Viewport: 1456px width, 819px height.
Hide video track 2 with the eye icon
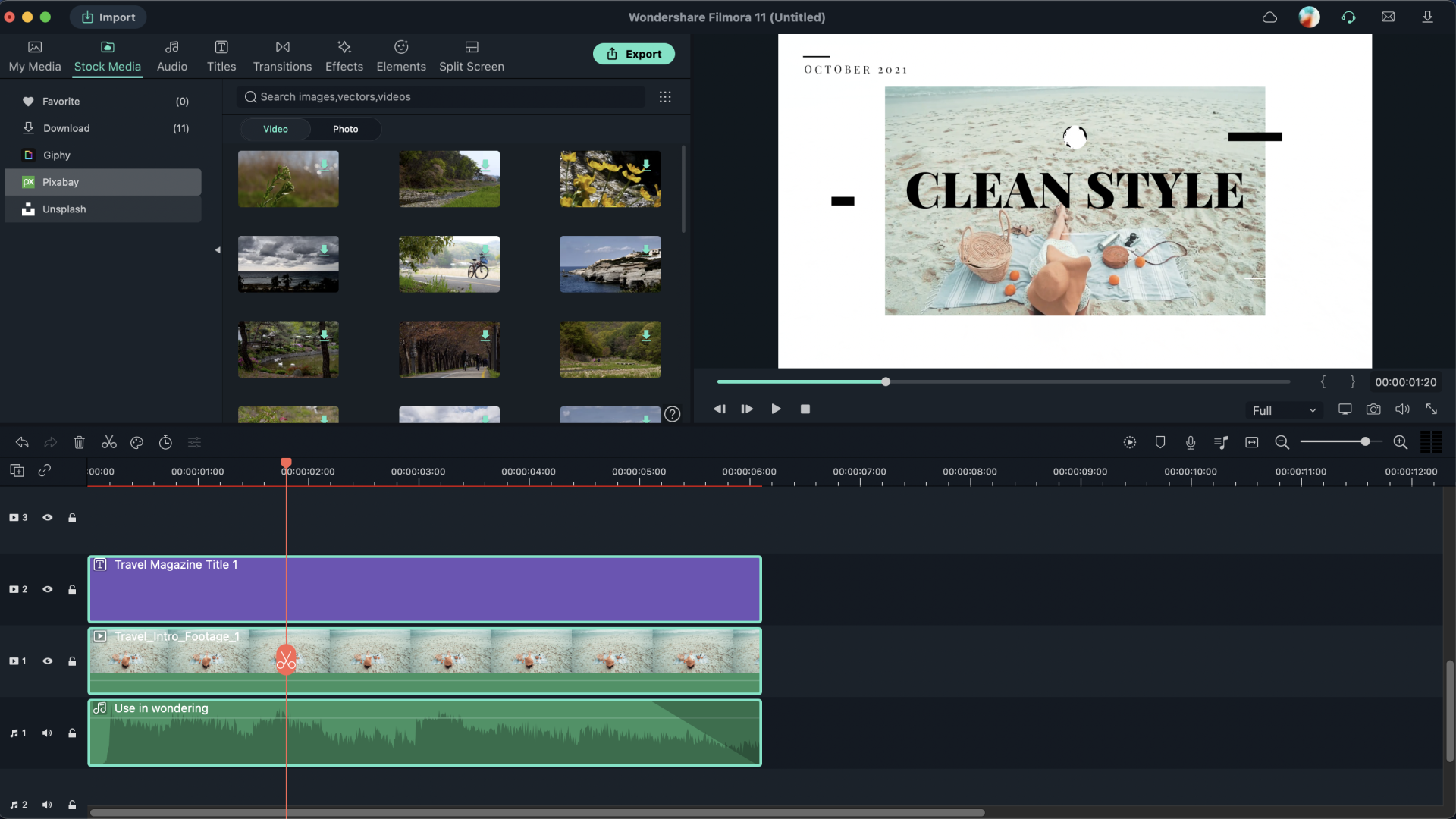tap(48, 589)
